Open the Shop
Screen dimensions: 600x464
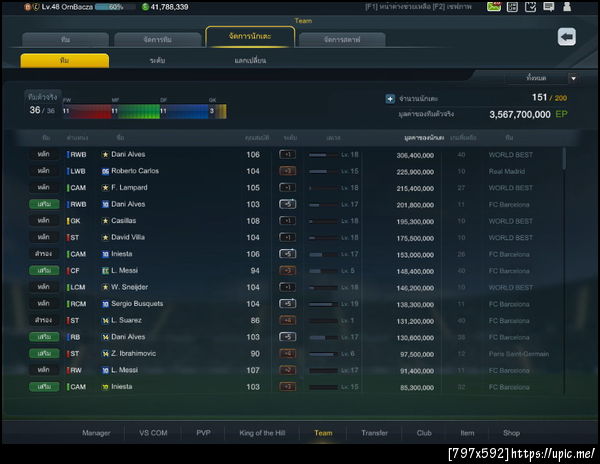(511, 433)
